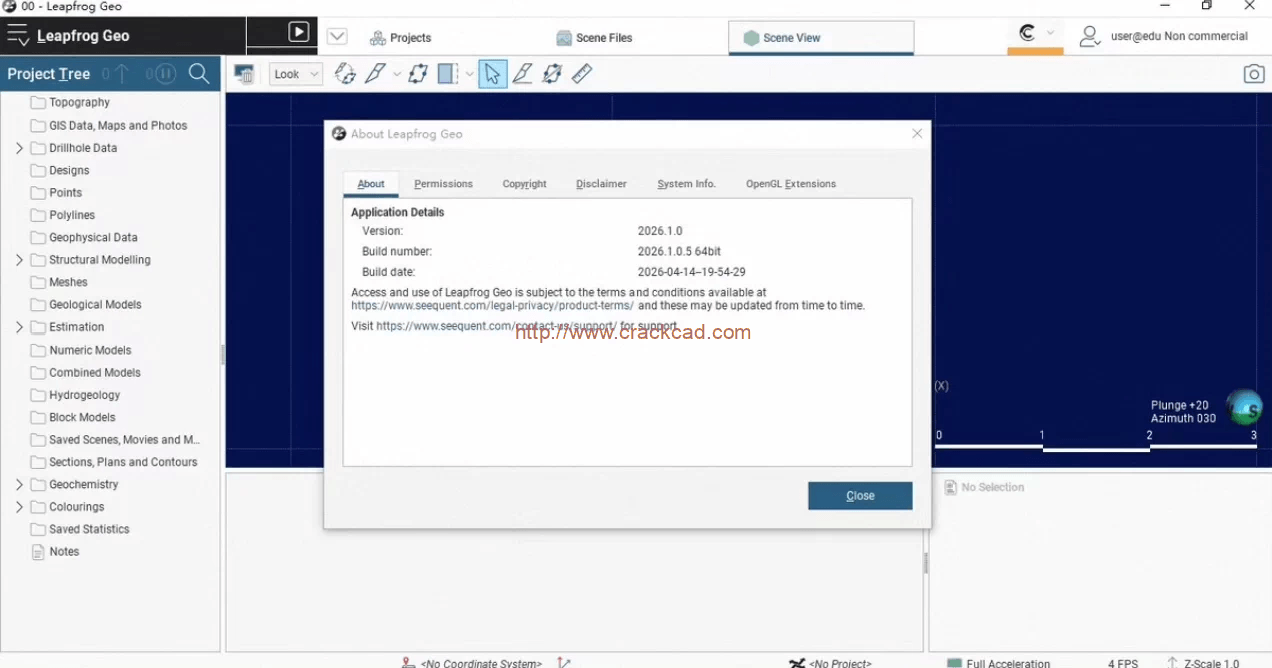Switch to the Scene Files tab
The width and height of the screenshot is (1272, 668).
click(594, 38)
